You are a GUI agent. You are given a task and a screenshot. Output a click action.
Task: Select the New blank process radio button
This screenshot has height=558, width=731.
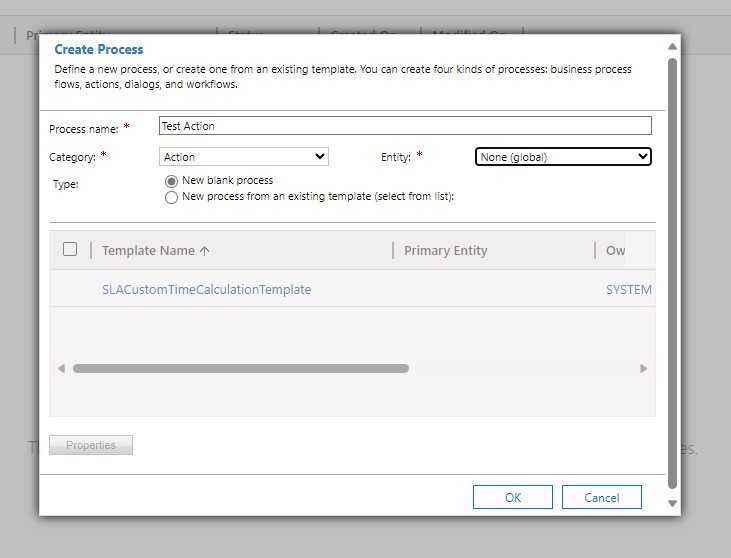pyautogui.click(x=172, y=181)
